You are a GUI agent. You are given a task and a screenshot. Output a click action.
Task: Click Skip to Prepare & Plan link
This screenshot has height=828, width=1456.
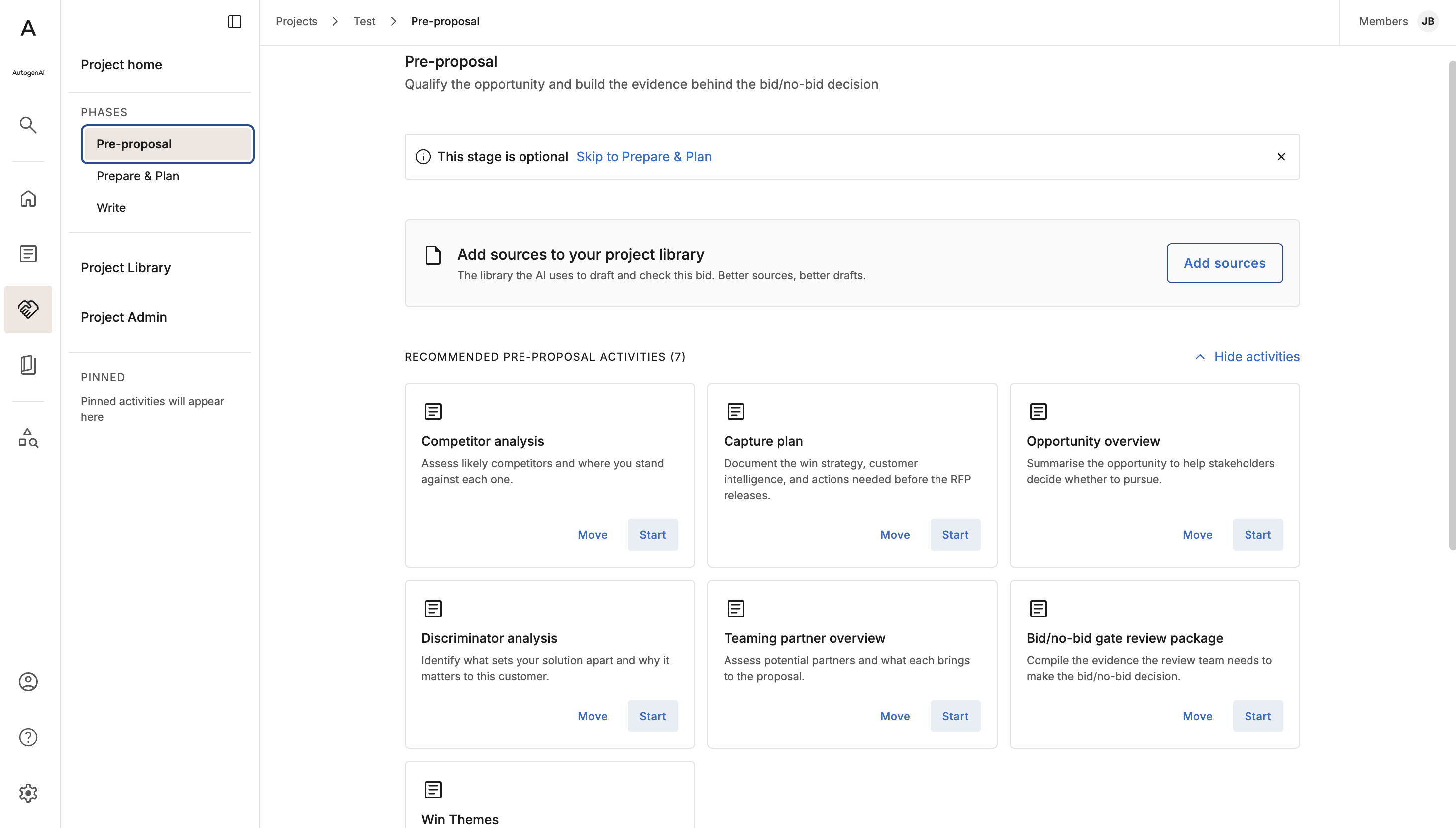643,156
